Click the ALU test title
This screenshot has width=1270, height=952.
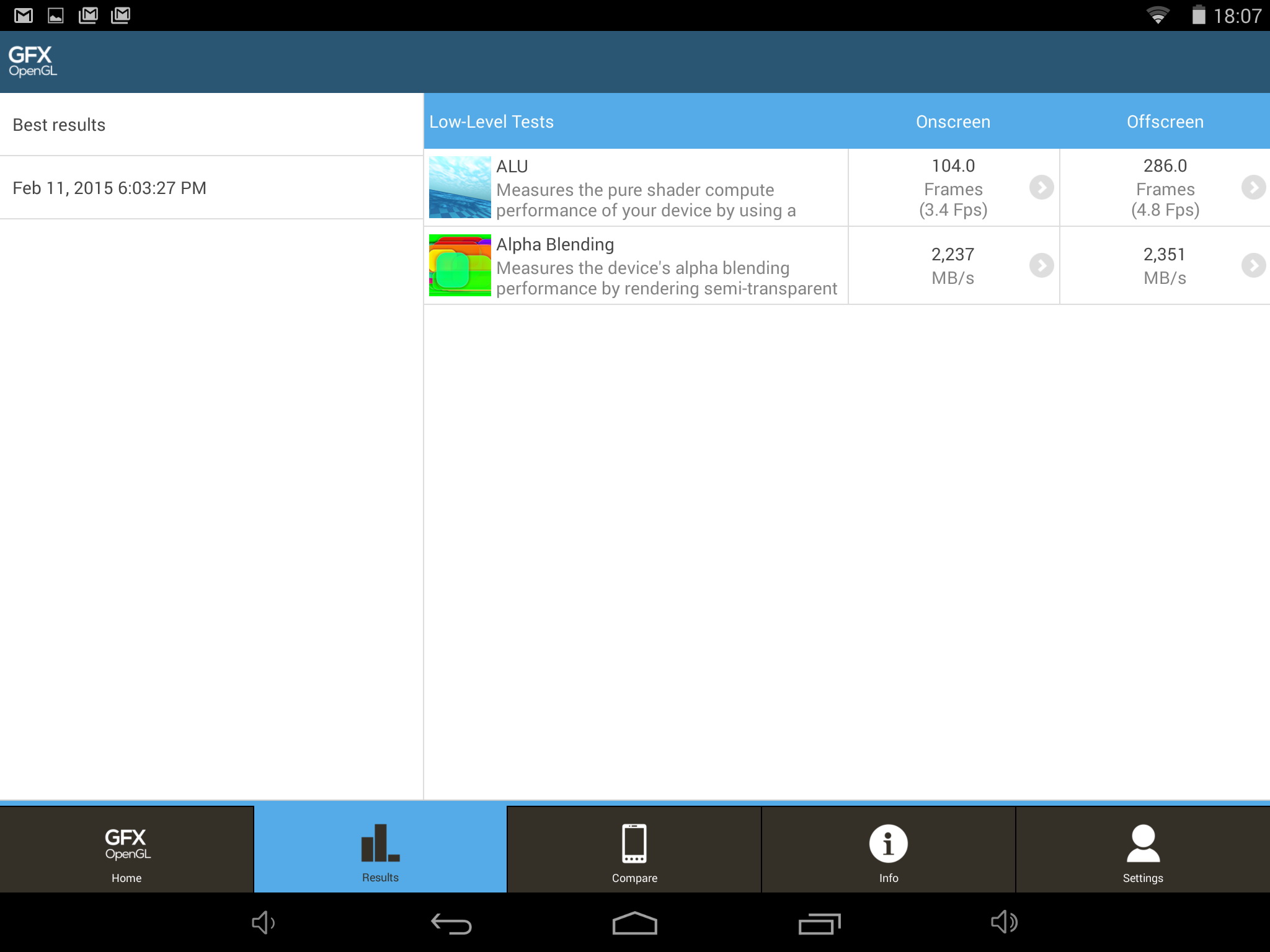[512, 166]
